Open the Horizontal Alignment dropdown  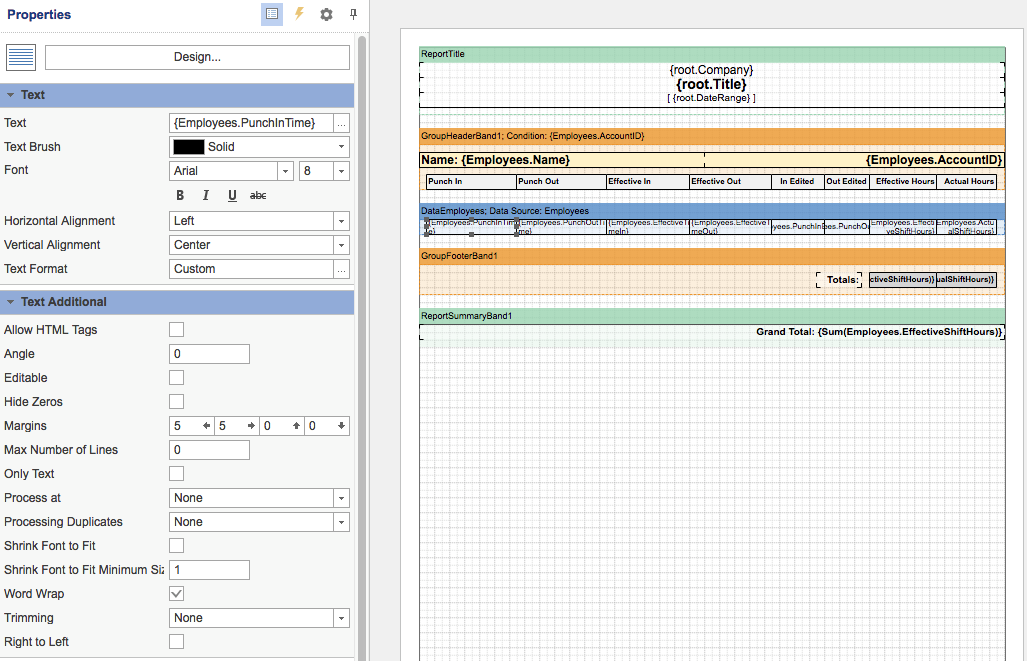(x=343, y=220)
